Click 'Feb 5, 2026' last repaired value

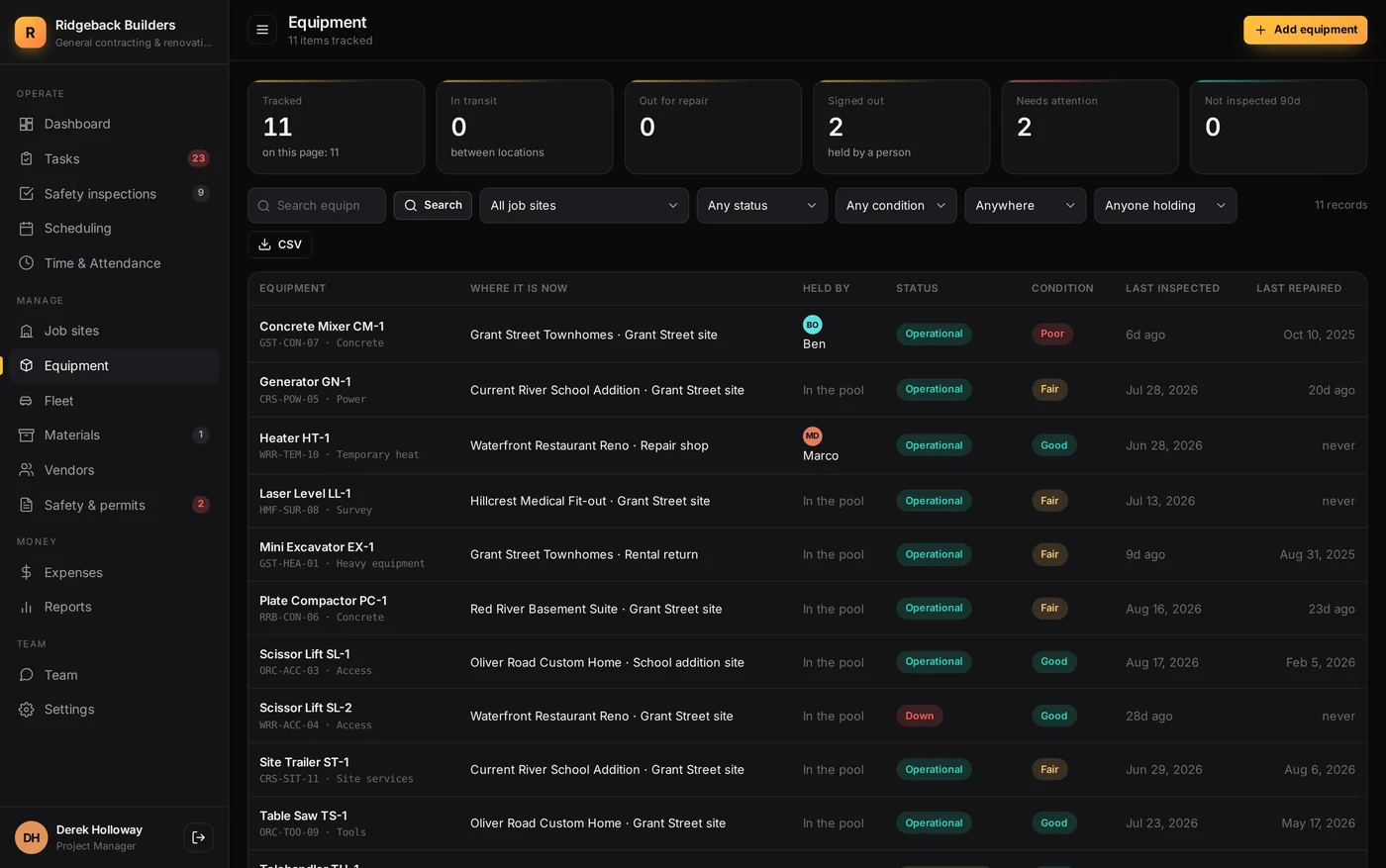1321,662
